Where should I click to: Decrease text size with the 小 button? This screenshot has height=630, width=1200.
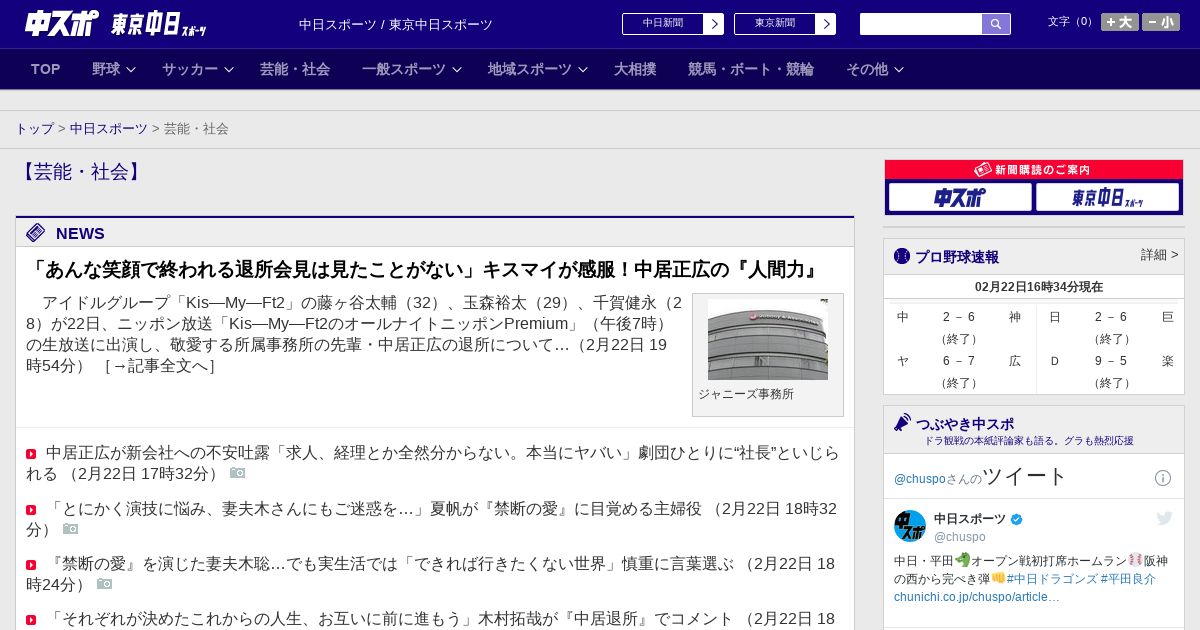click(1161, 22)
